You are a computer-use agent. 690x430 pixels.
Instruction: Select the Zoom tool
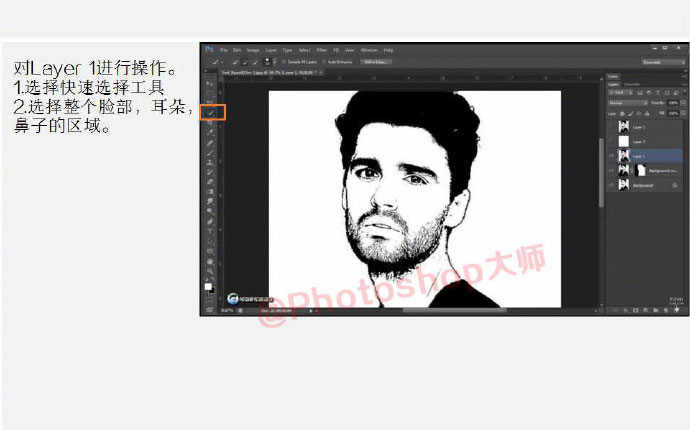coord(209,271)
